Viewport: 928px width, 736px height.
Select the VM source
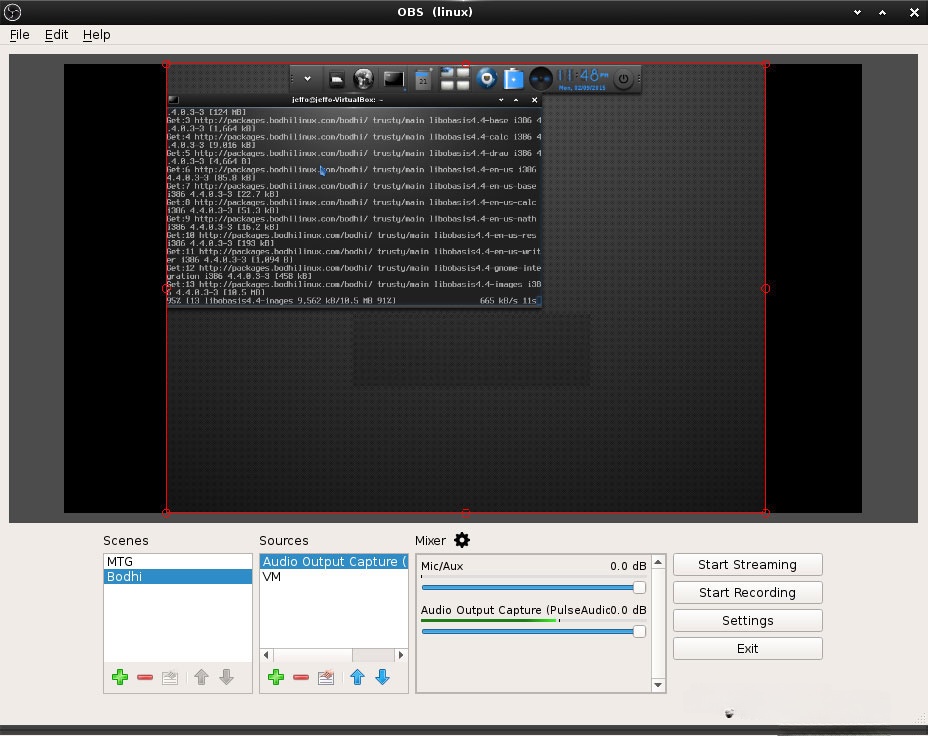click(x=334, y=576)
